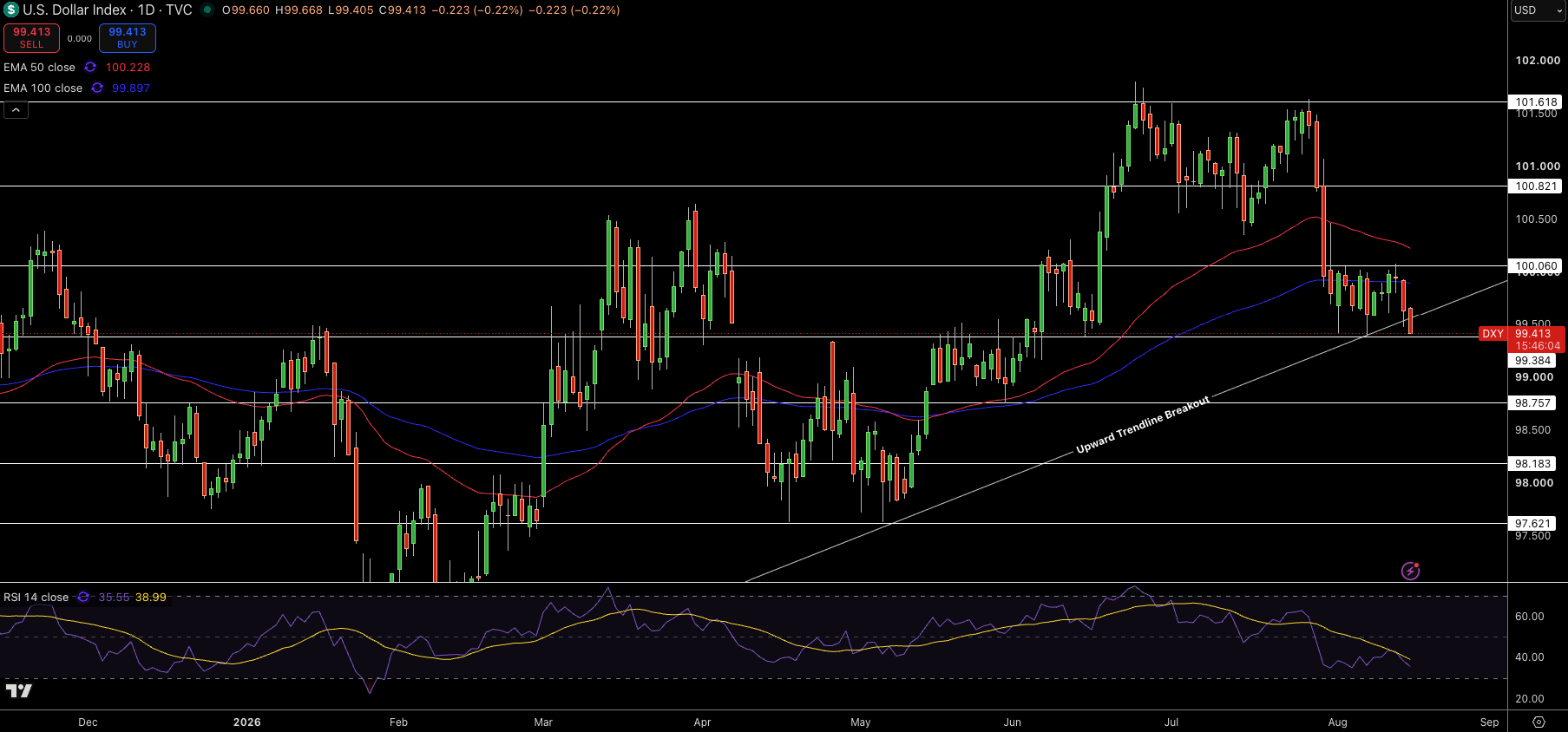Click the 97.621 horizontal line price label
Image resolution: width=1568 pixels, height=732 pixels.
[x=1532, y=524]
